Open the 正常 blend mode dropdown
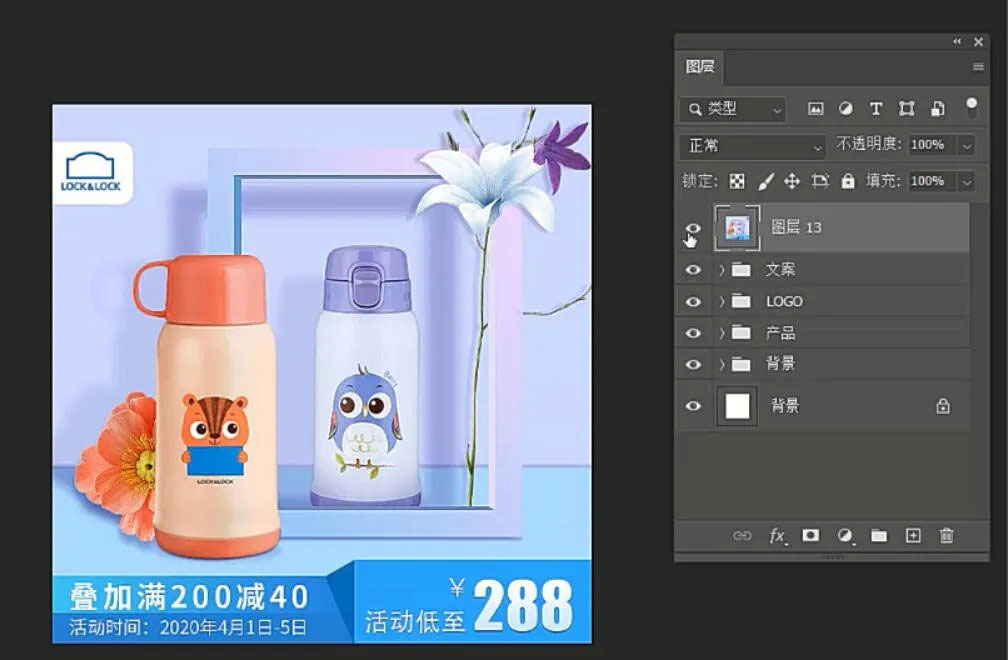 coord(753,146)
